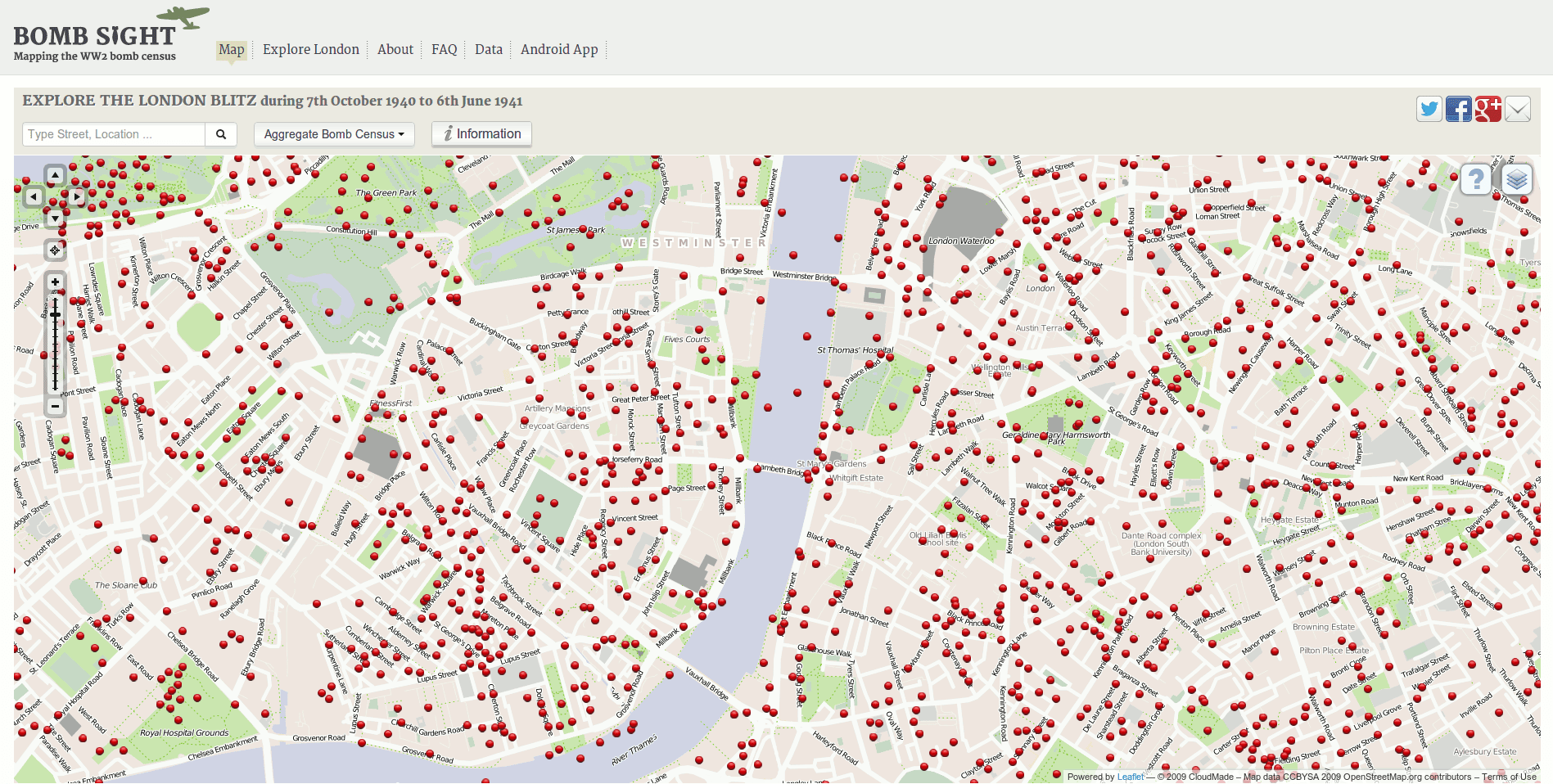The image size is (1553, 784).
Task: Select the Map navigation tab
Action: pos(232,49)
